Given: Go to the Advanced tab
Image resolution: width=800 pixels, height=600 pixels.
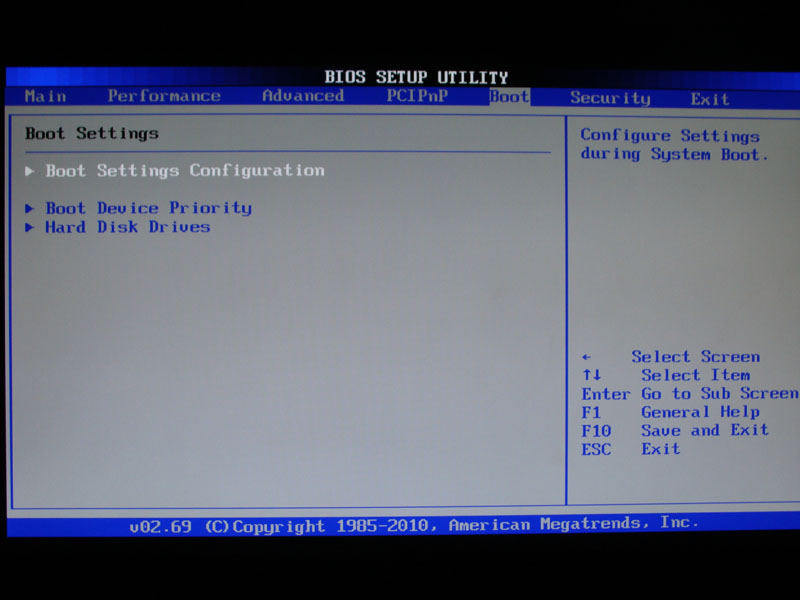Looking at the screenshot, I should (x=303, y=95).
